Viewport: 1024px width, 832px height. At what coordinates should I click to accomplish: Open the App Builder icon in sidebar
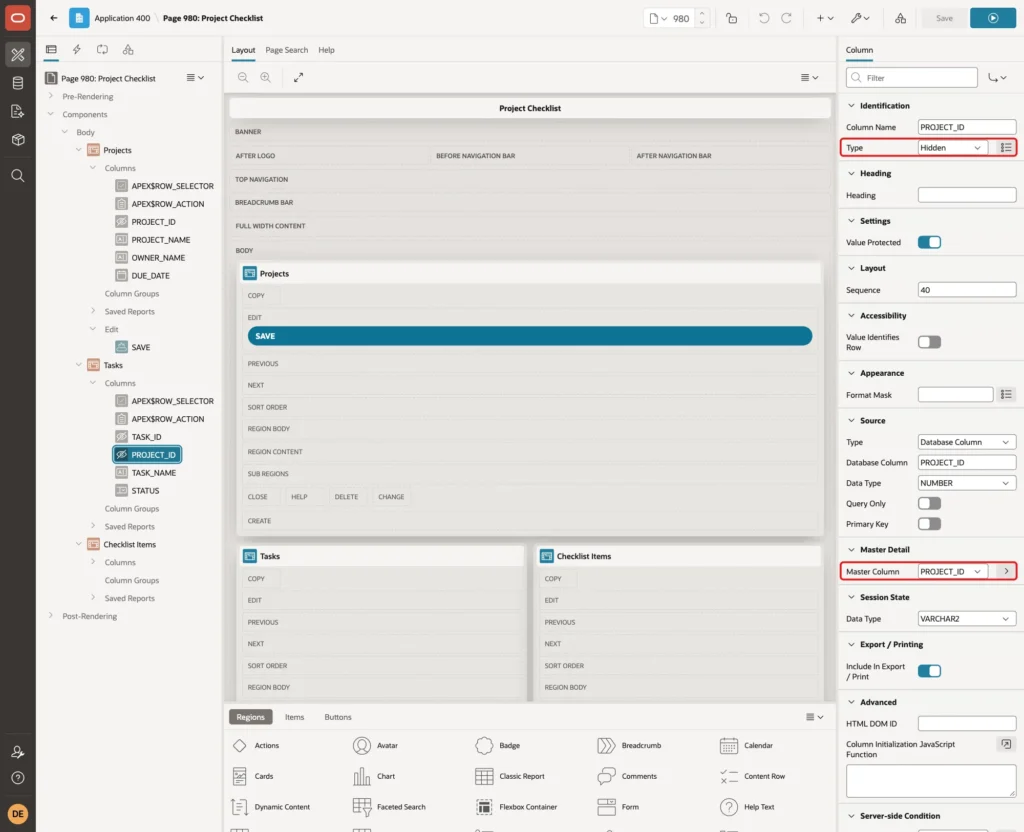18,55
